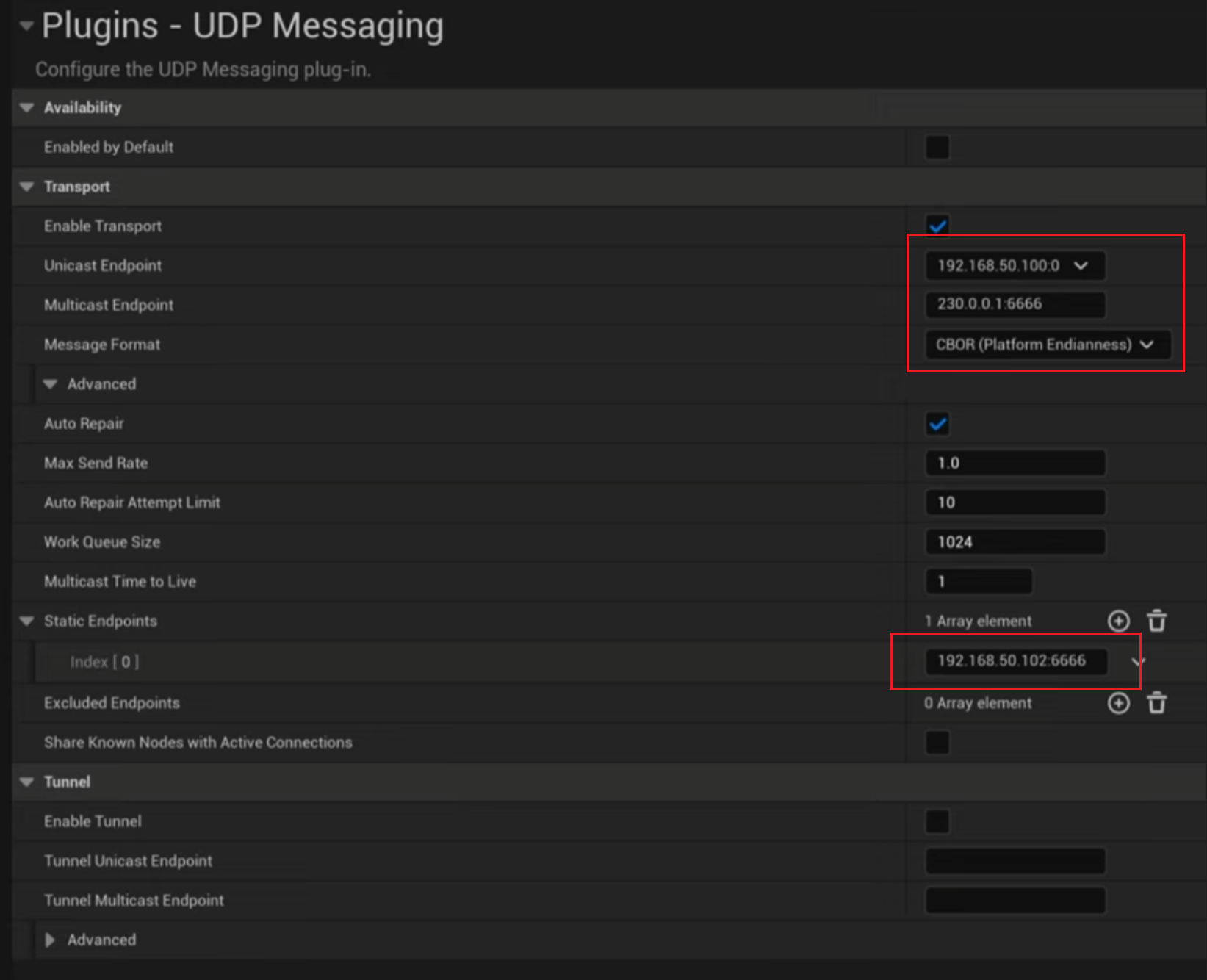Click the Tunnel Unicast Endpoint field
This screenshot has height=980, width=1207.
coord(1014,860)
